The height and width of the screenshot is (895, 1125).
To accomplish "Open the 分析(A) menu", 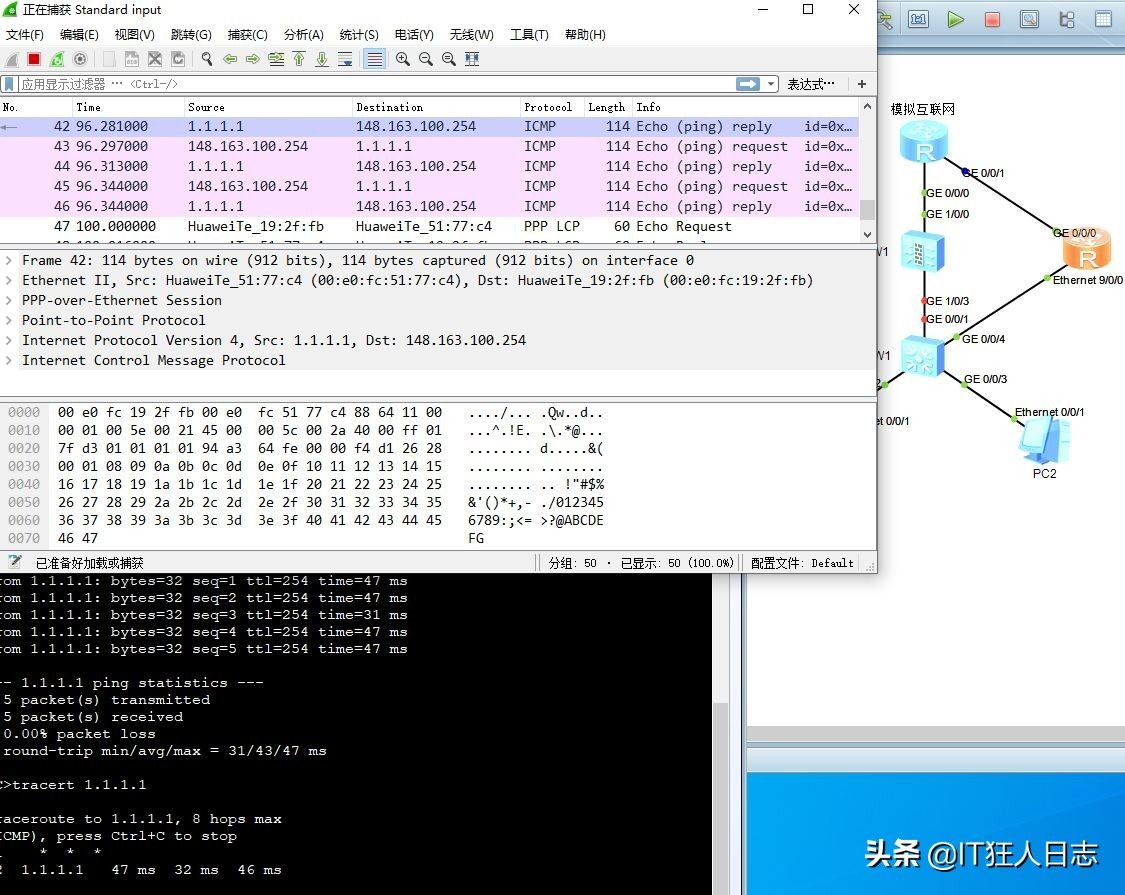I will [x=303, y=35].
